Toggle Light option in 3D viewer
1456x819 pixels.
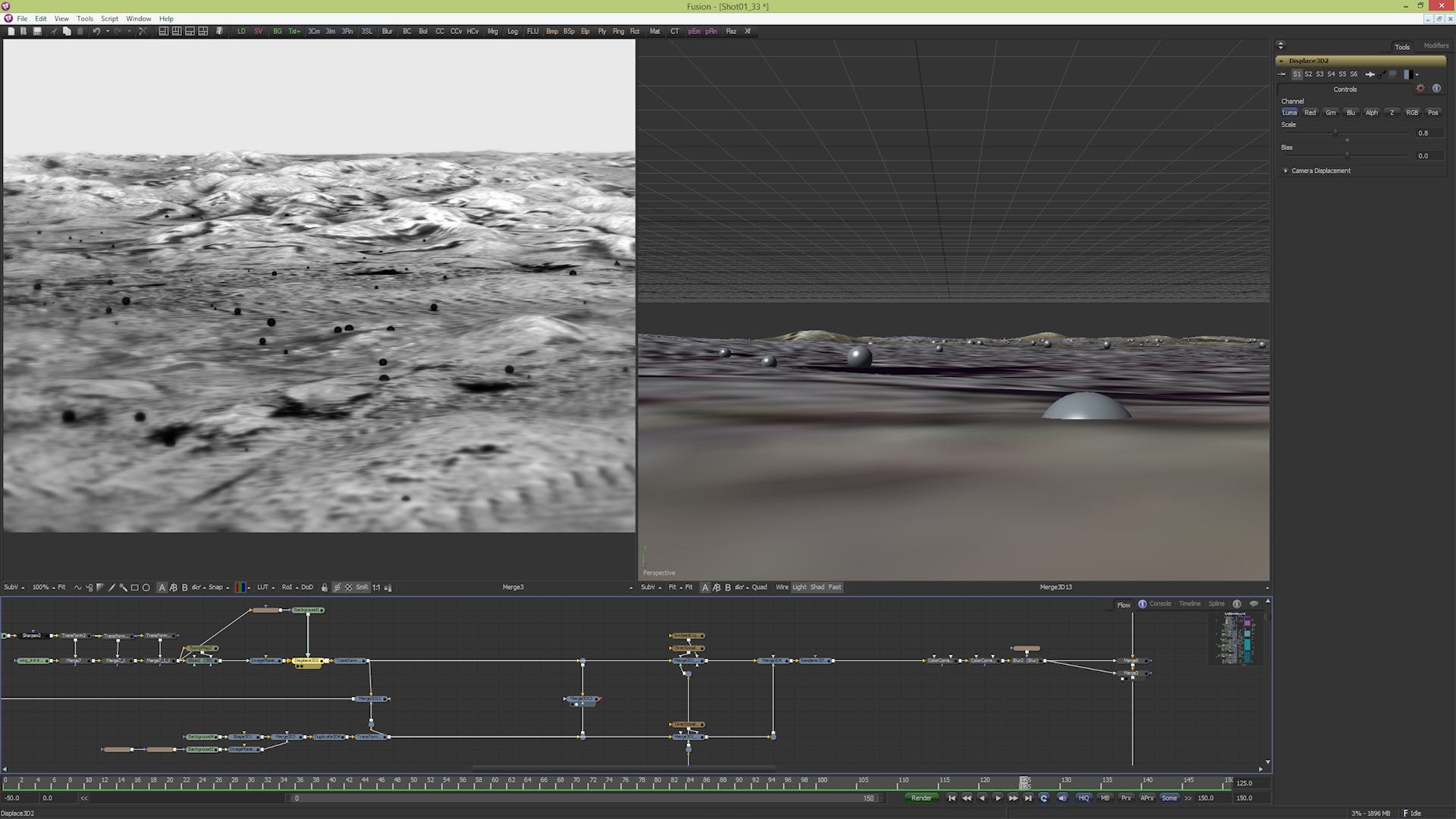[x=799, y=587]
